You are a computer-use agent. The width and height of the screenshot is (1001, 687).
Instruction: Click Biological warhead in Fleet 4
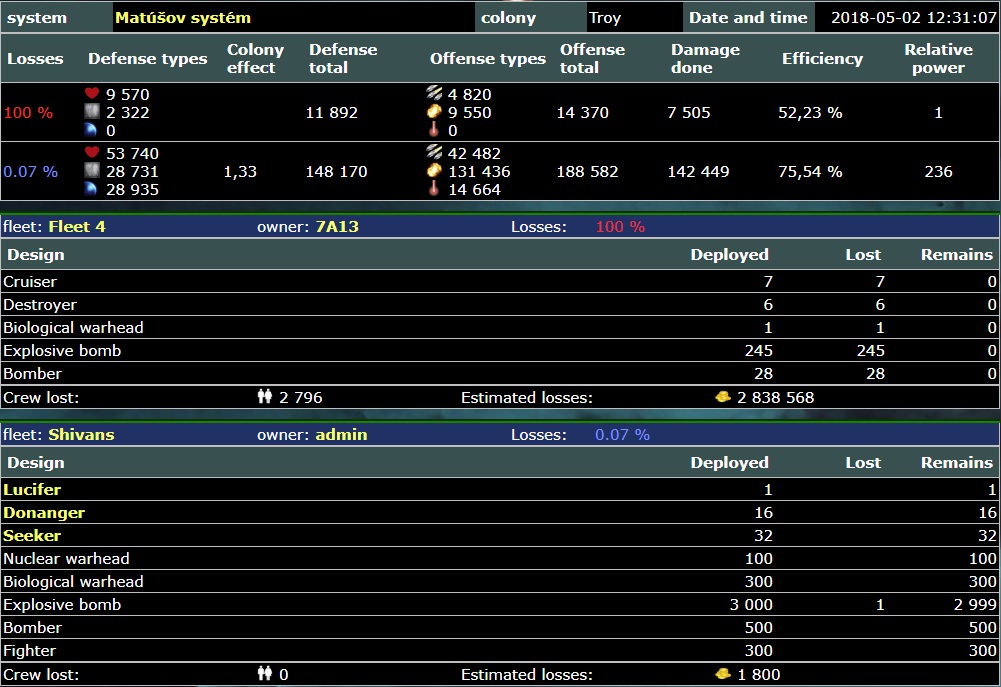coord(73,328)
